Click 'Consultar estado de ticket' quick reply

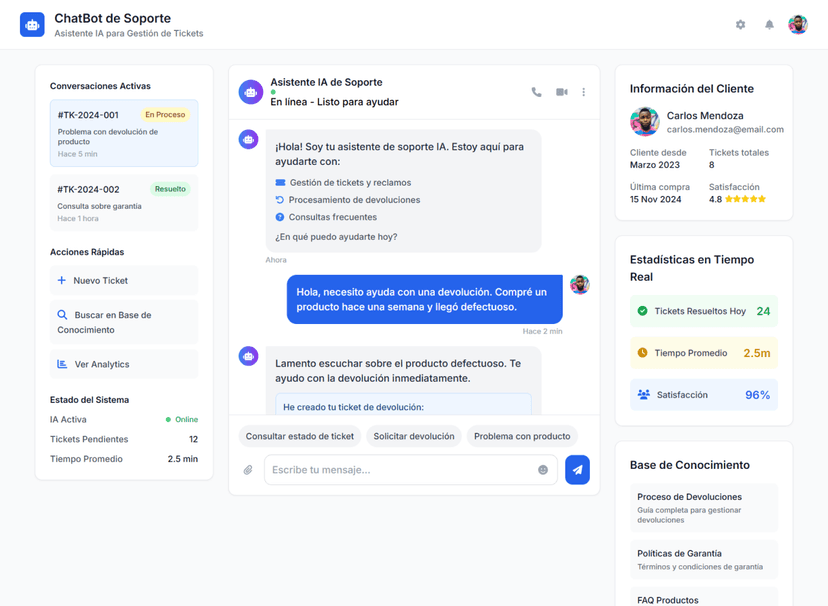click(x=300, y=437)
